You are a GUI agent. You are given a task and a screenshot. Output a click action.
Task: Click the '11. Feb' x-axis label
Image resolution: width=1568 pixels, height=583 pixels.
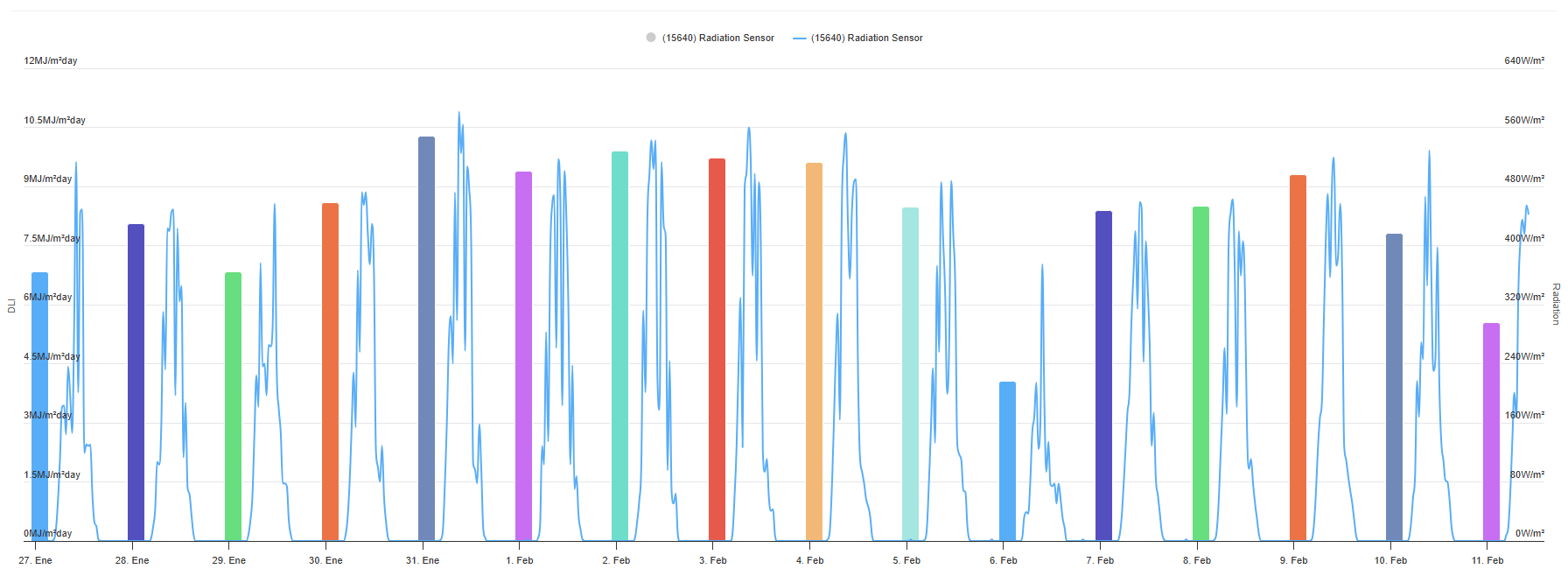point(1487,560)
